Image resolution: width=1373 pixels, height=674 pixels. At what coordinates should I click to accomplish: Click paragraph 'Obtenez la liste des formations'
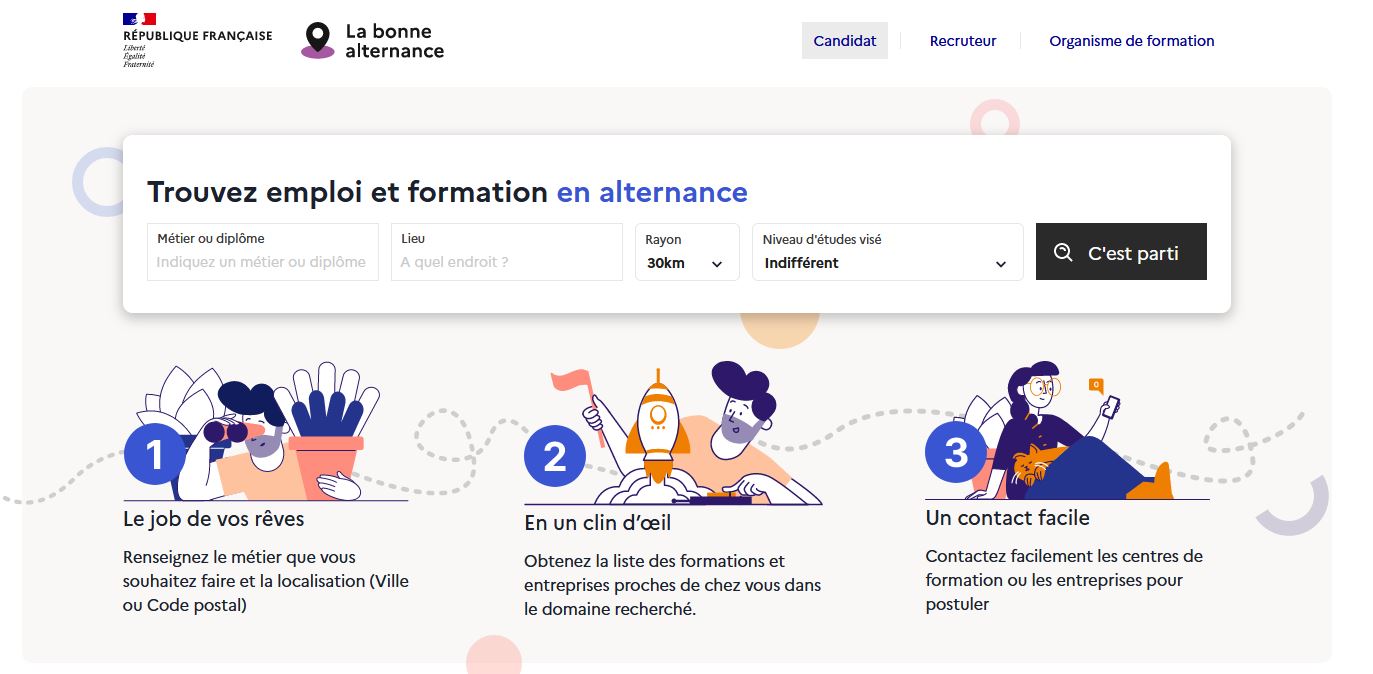tap(673, 585)
